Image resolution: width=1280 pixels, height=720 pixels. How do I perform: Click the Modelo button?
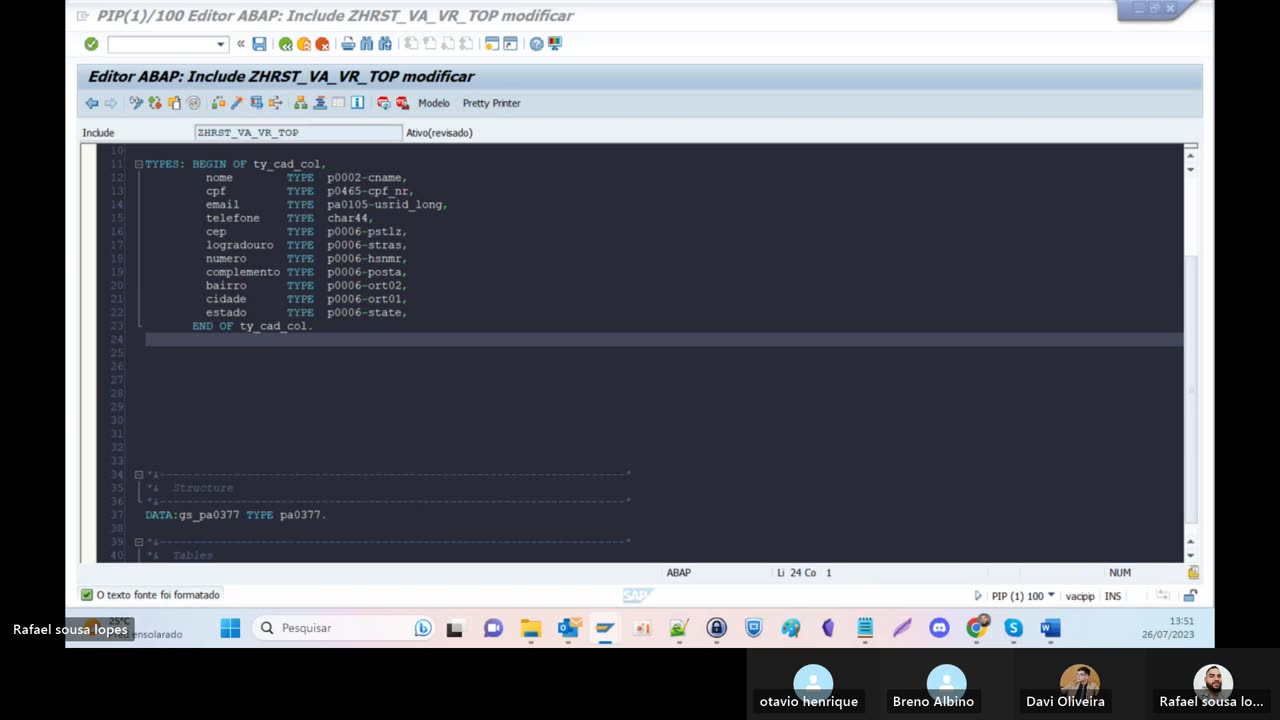433,103
